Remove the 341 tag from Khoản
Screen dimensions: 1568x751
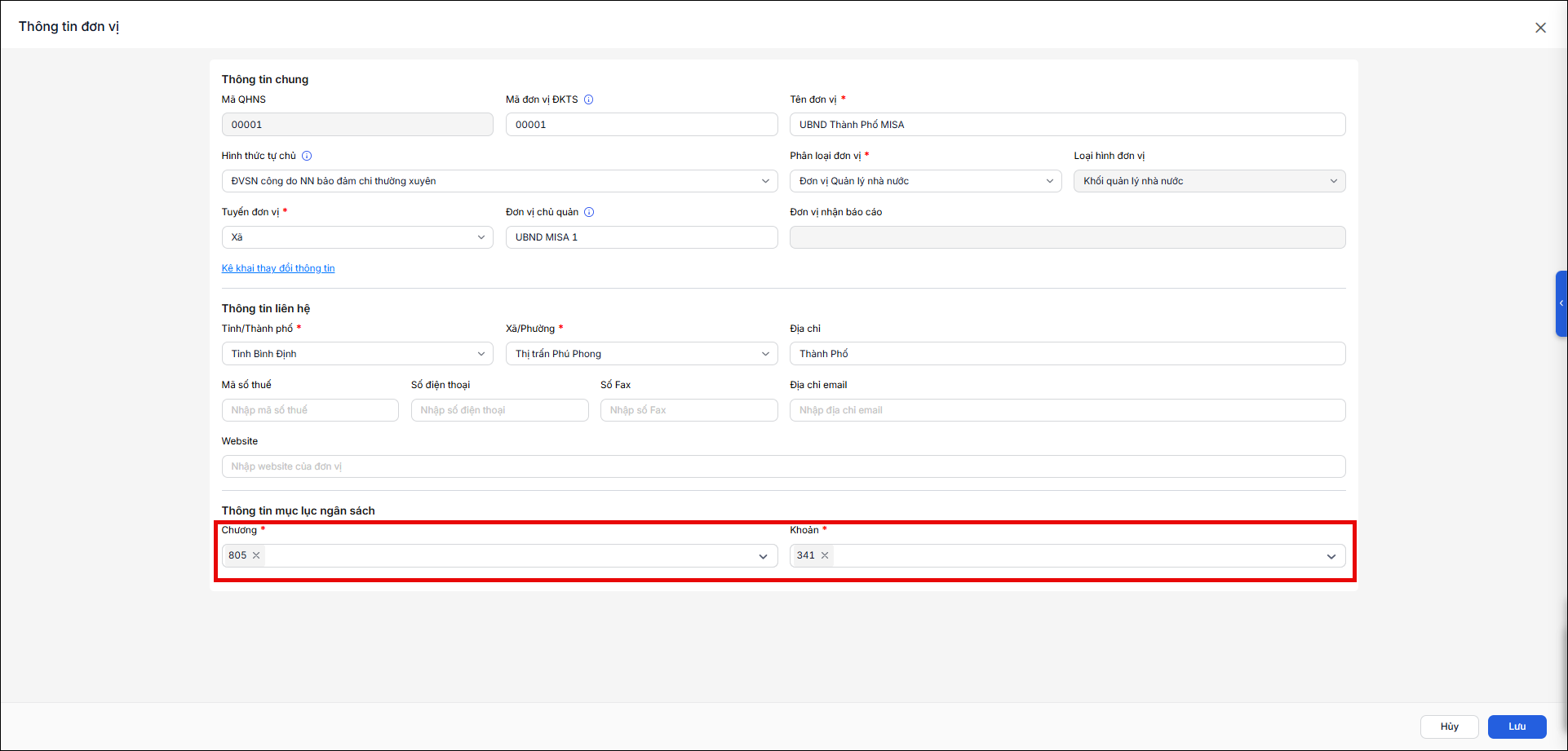point(825,555)
